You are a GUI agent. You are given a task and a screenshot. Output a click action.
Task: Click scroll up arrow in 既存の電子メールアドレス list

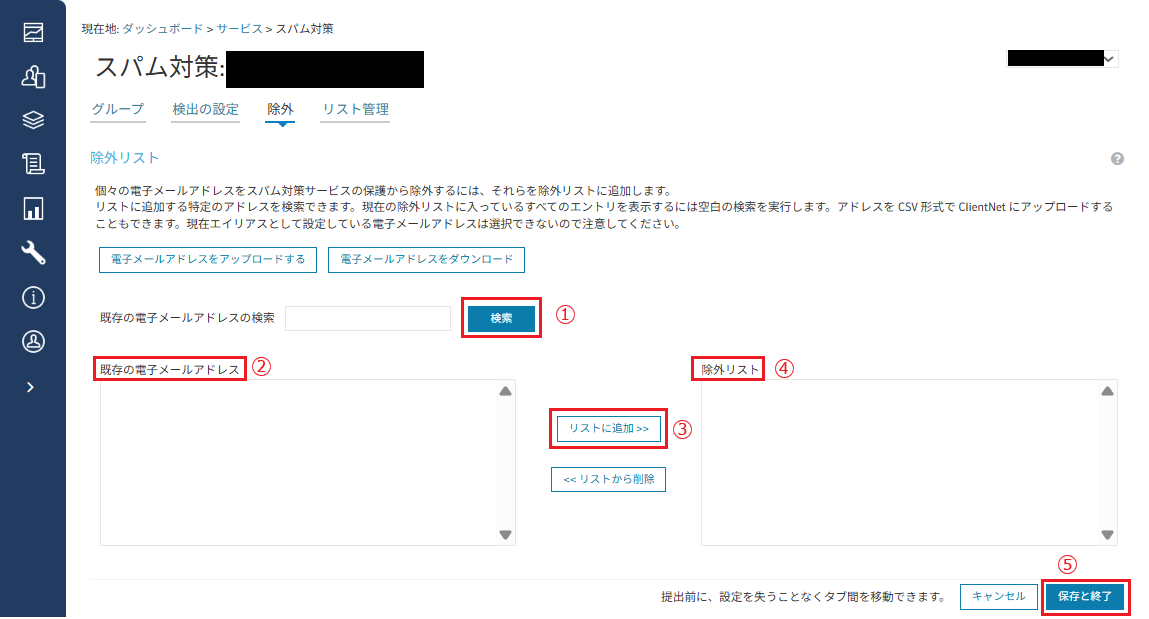(x=506, y=391)
